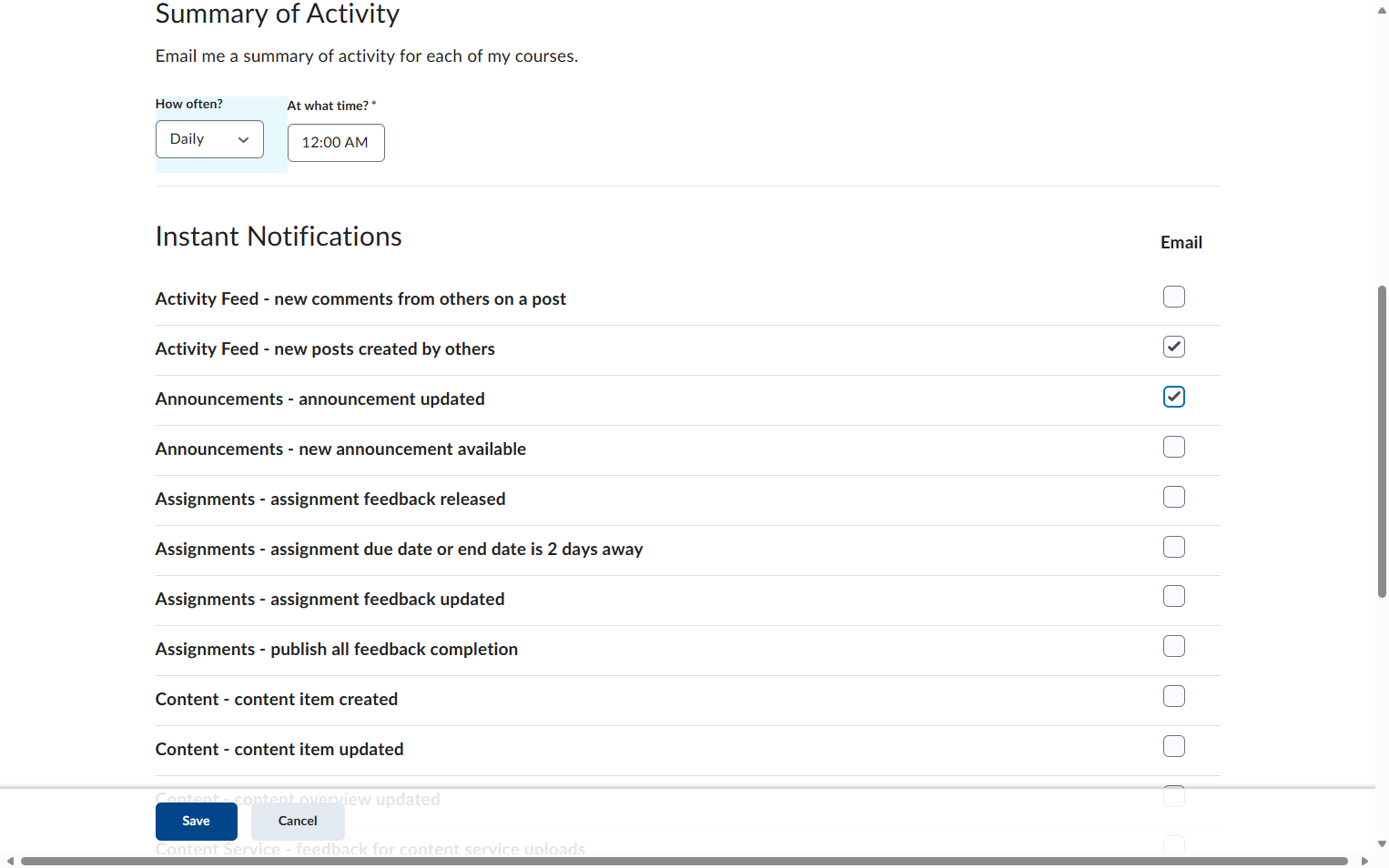Click 'Assignments - publish all feedback completion' label
The width and height of the screenshot is (1389, 868).
337,650
